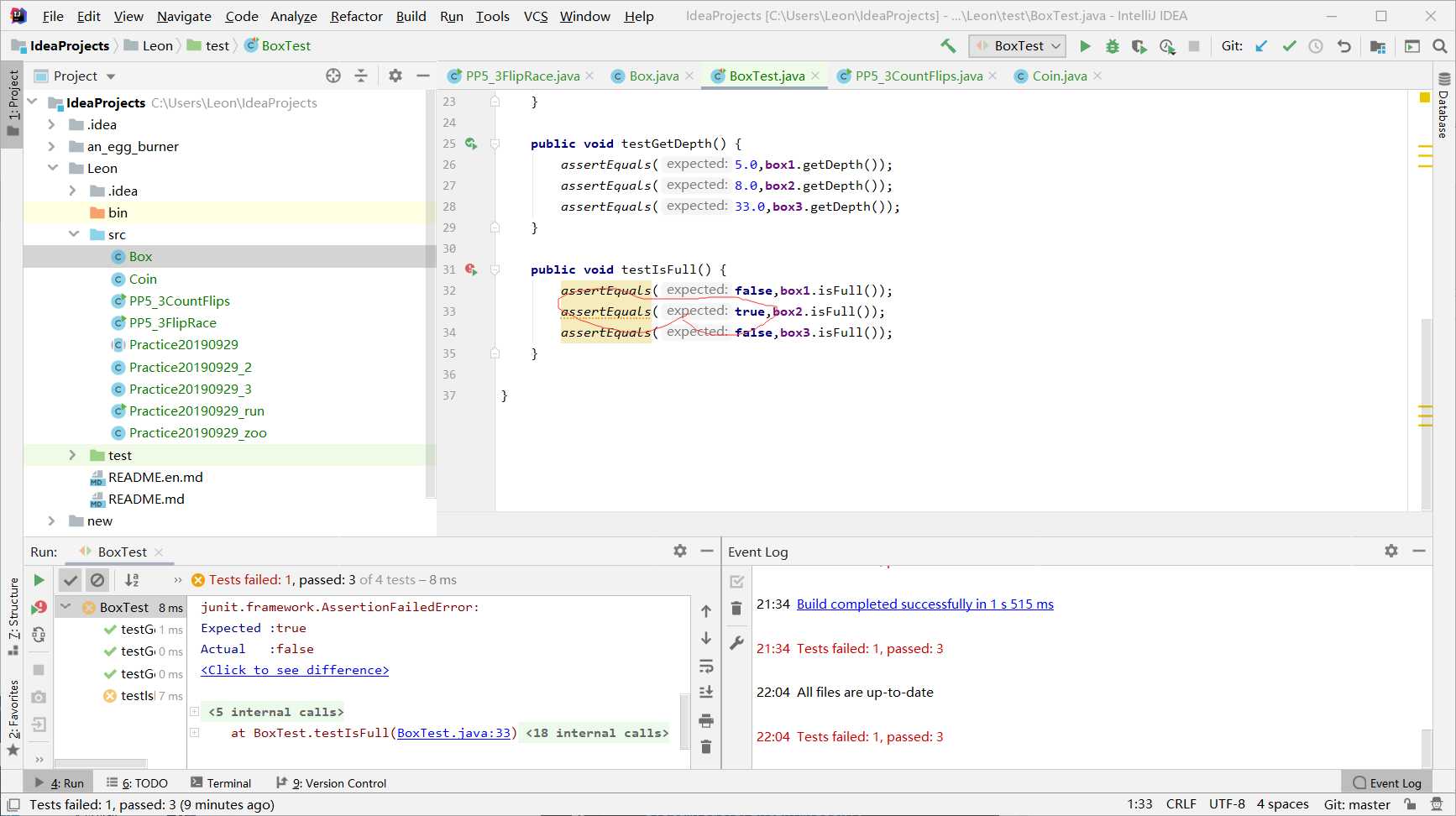Click the UTF-8 encoding indicator
The image size is (1456, 816).
tap(1227, 804)
